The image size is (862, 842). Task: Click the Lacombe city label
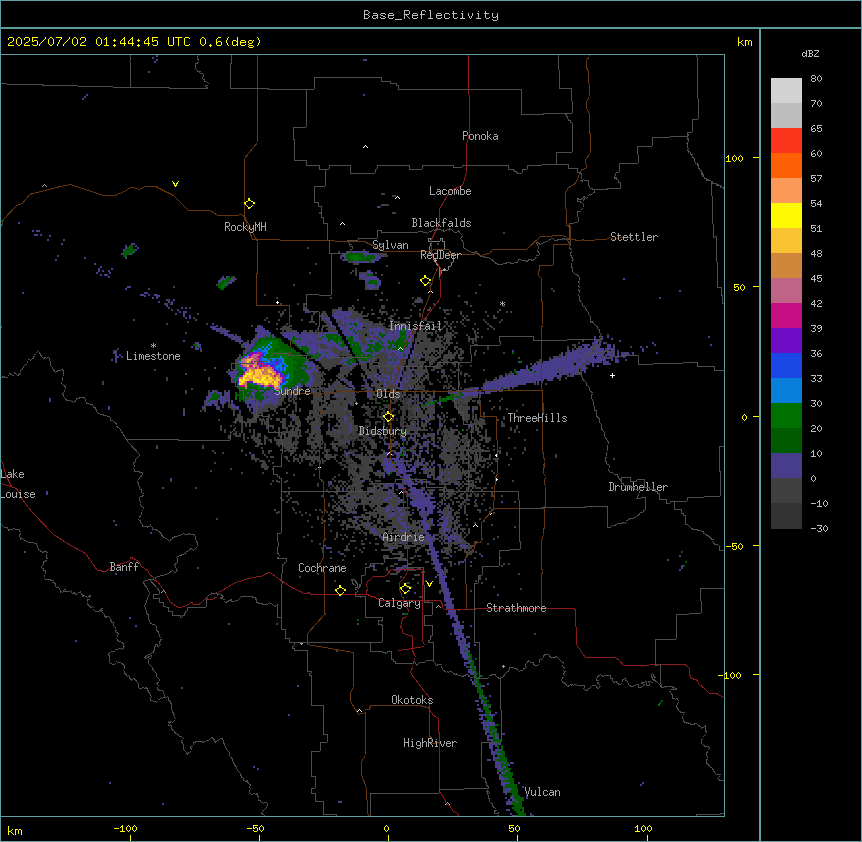[x=450, y=191]
